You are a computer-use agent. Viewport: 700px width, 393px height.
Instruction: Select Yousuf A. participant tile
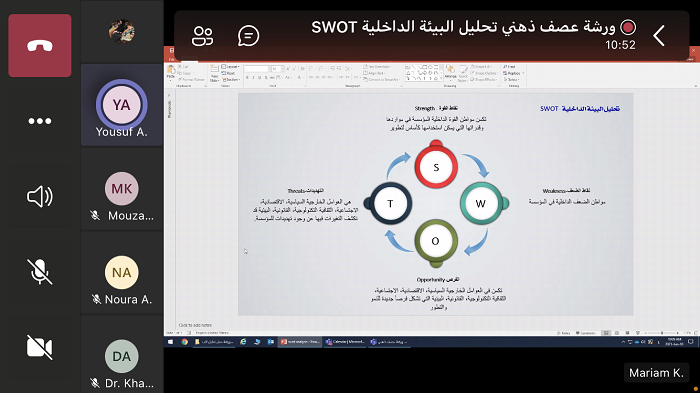tap(121, 105)
